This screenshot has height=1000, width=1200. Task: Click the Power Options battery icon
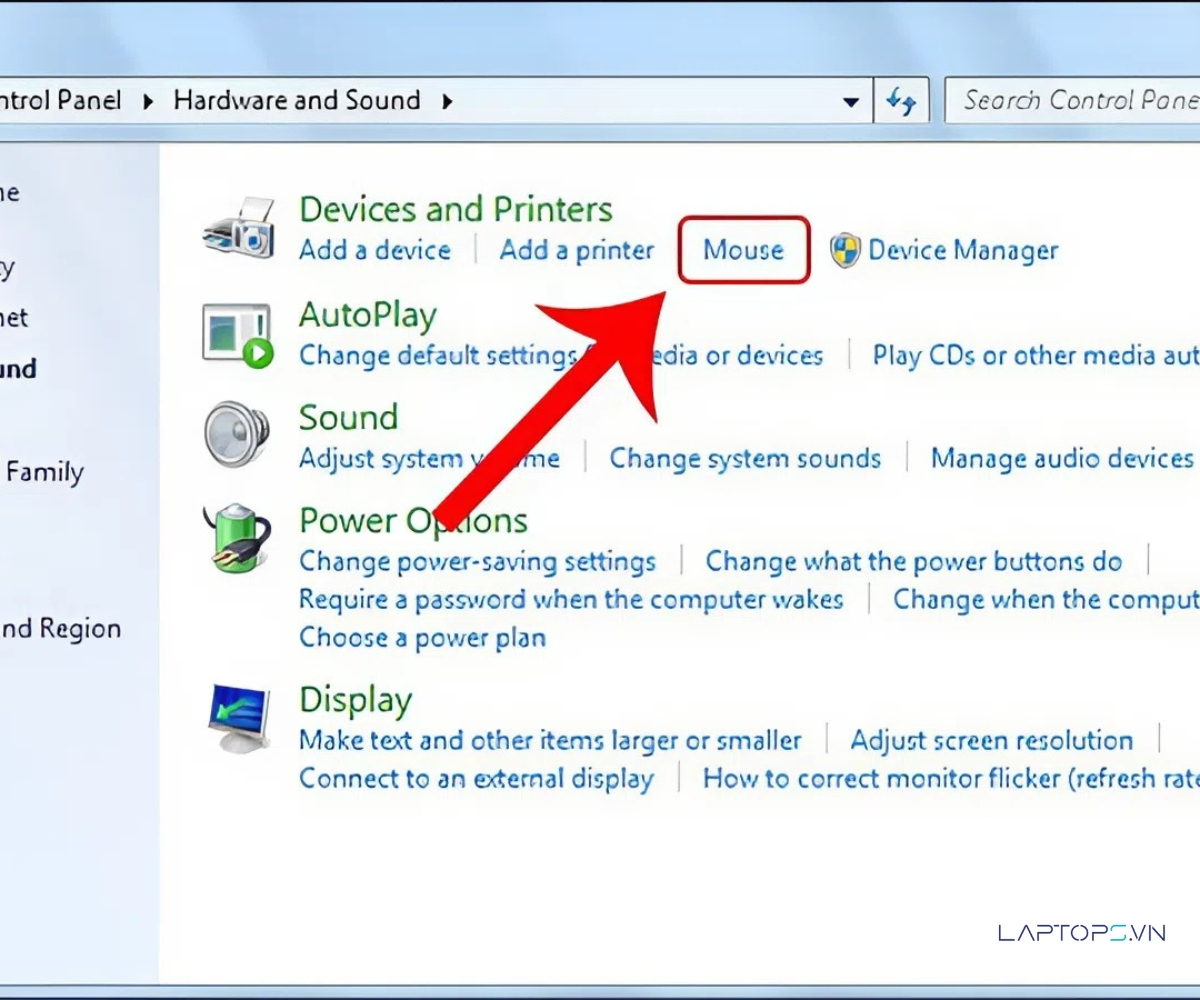coord(236,539)
